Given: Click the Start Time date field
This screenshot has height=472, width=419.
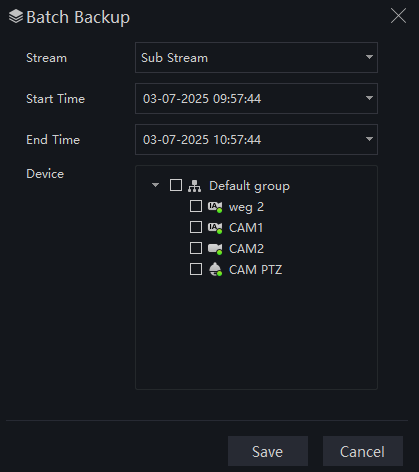Looking at the screenshot, I should [256, 98].
